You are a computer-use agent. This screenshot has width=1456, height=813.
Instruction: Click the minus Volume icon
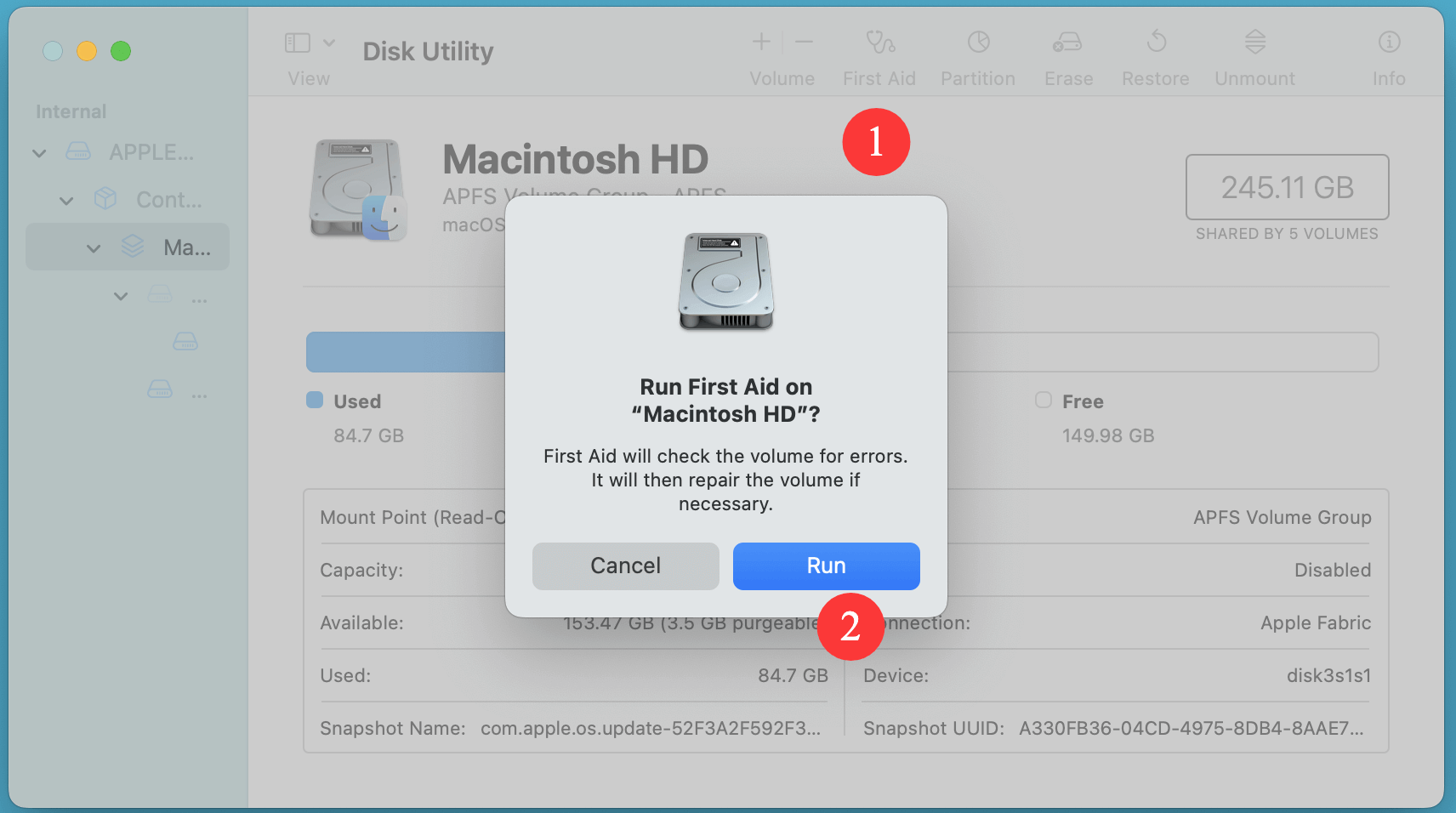(x=804, y=40)
